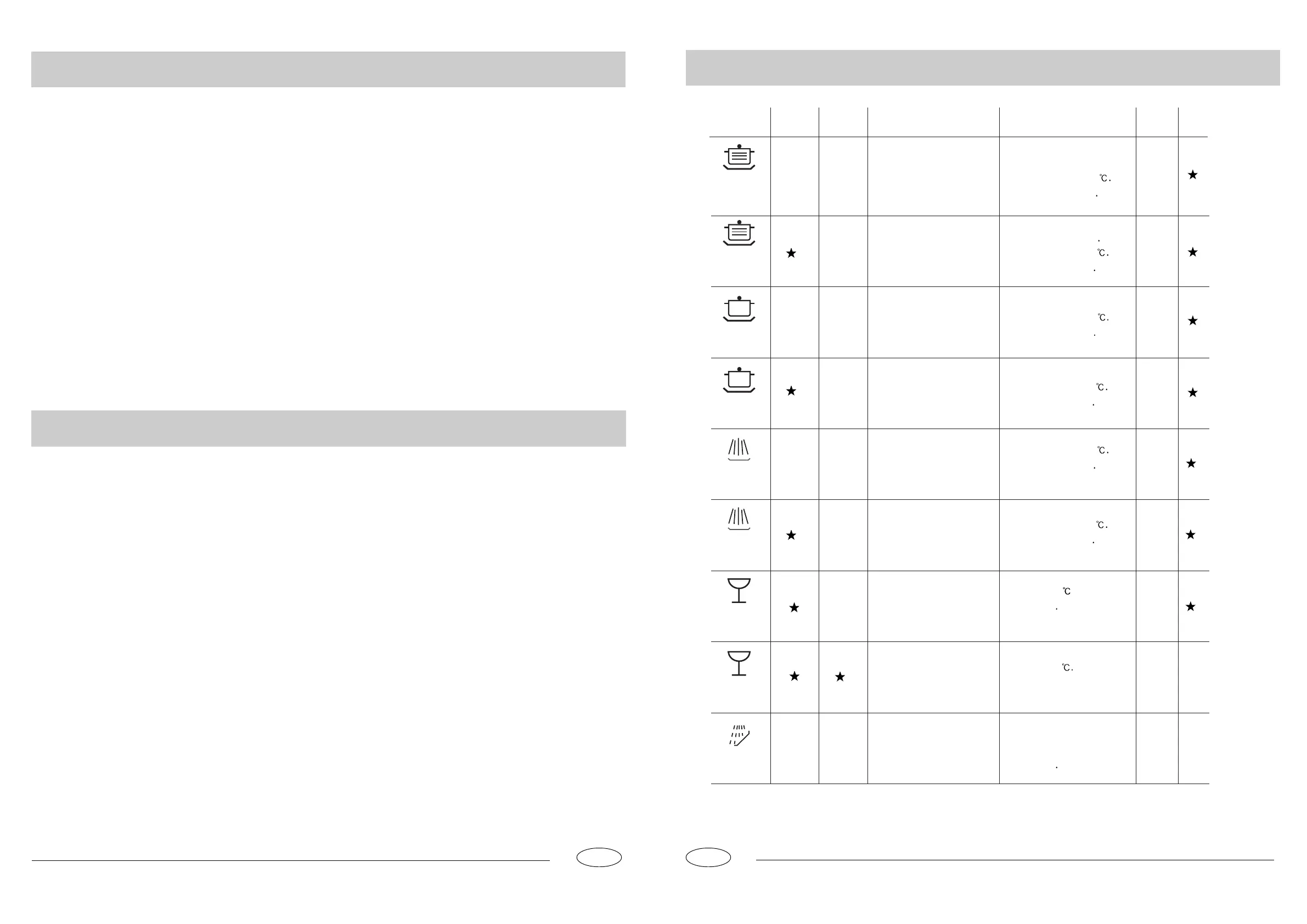Select the lower of the two striped pot icons
The width and height of the screenshot is (1307, 924).
[739, 233]
